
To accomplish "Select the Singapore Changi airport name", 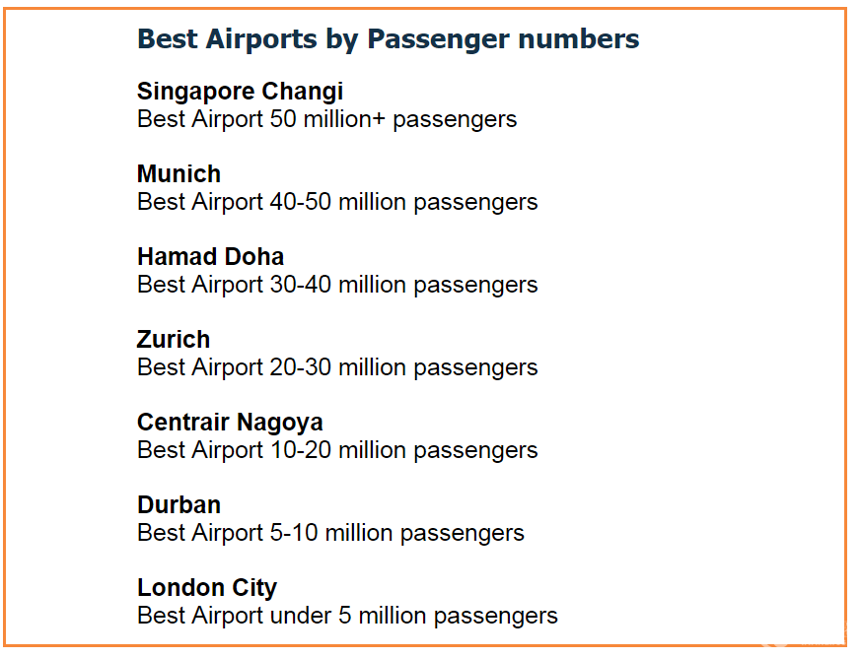I will [240, 92].
